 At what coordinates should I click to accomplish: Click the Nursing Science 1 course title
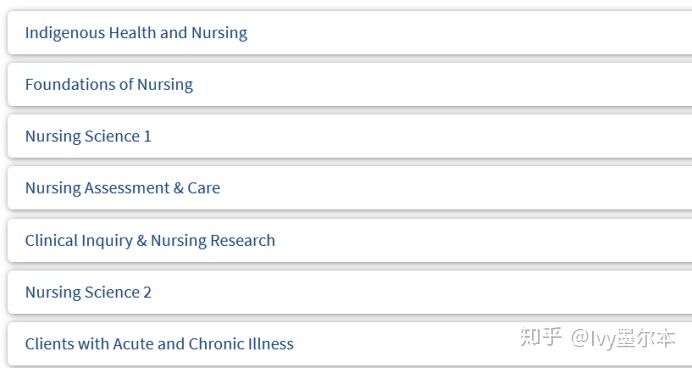[88, 136]
